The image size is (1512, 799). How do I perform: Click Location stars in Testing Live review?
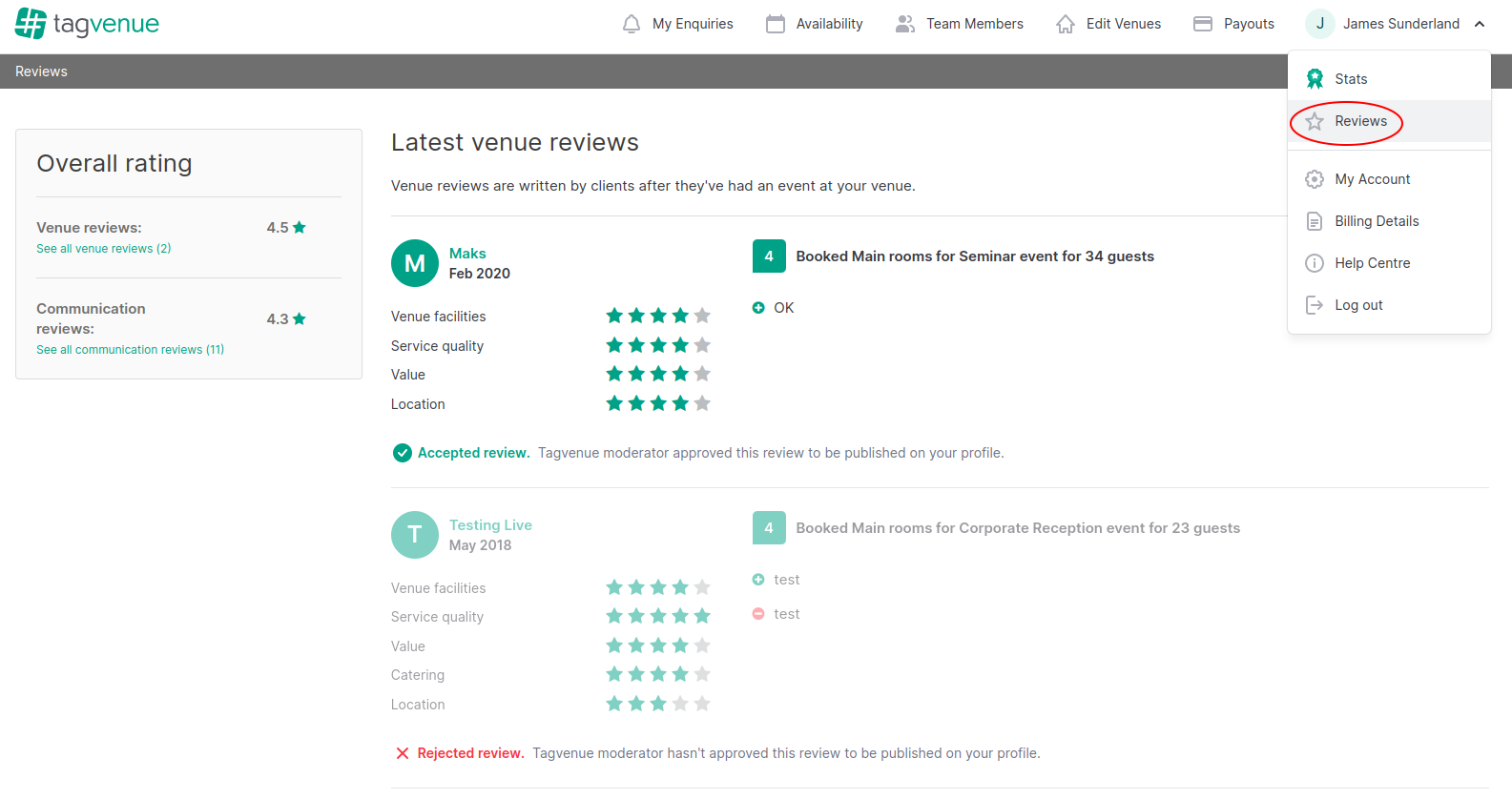[658, 704]
